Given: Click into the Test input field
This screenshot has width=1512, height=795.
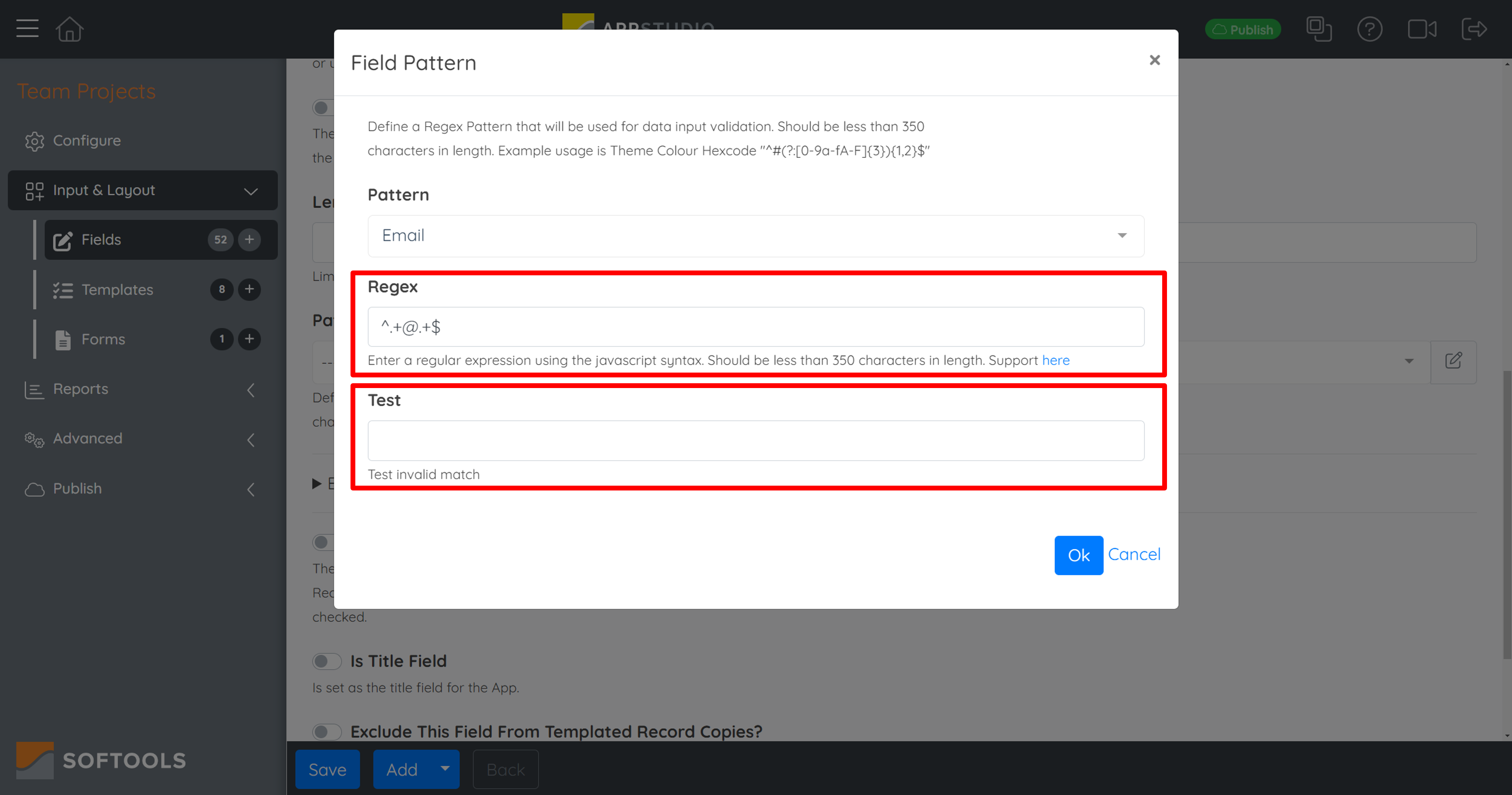Looking at the screenshot, I should coord(755,440).
